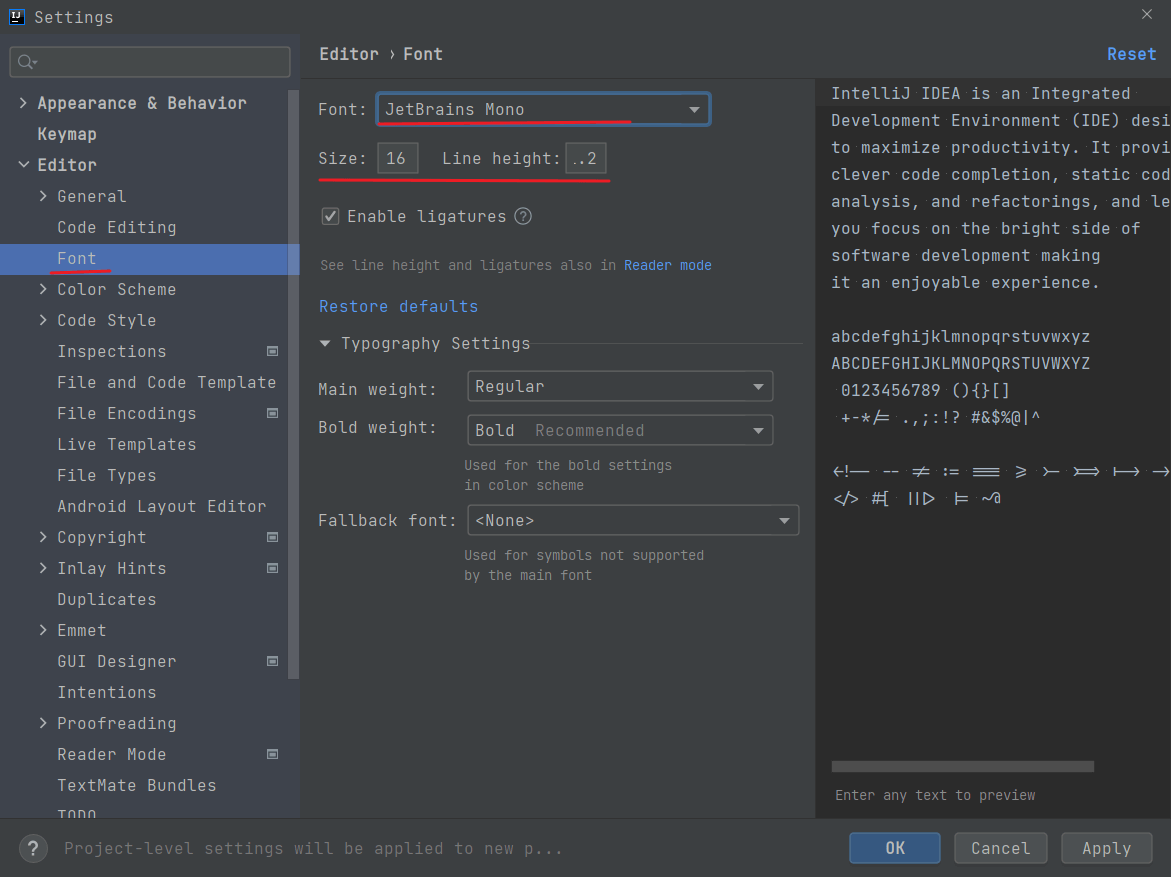Screen dimensions: 1171x877
Task: Toggle the Enable ligatures checkbox
Action: coord(330,216)
